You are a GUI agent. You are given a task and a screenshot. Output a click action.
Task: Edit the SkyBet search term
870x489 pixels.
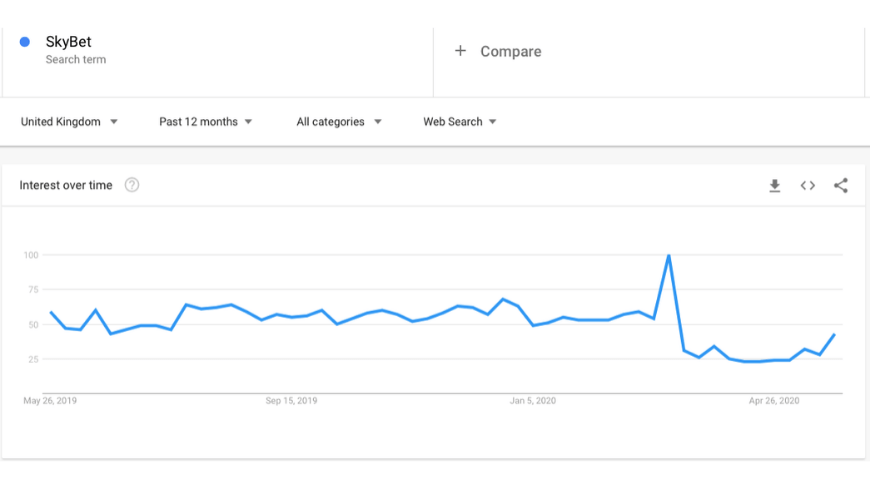pyautogui.click(x=68, y=42)
